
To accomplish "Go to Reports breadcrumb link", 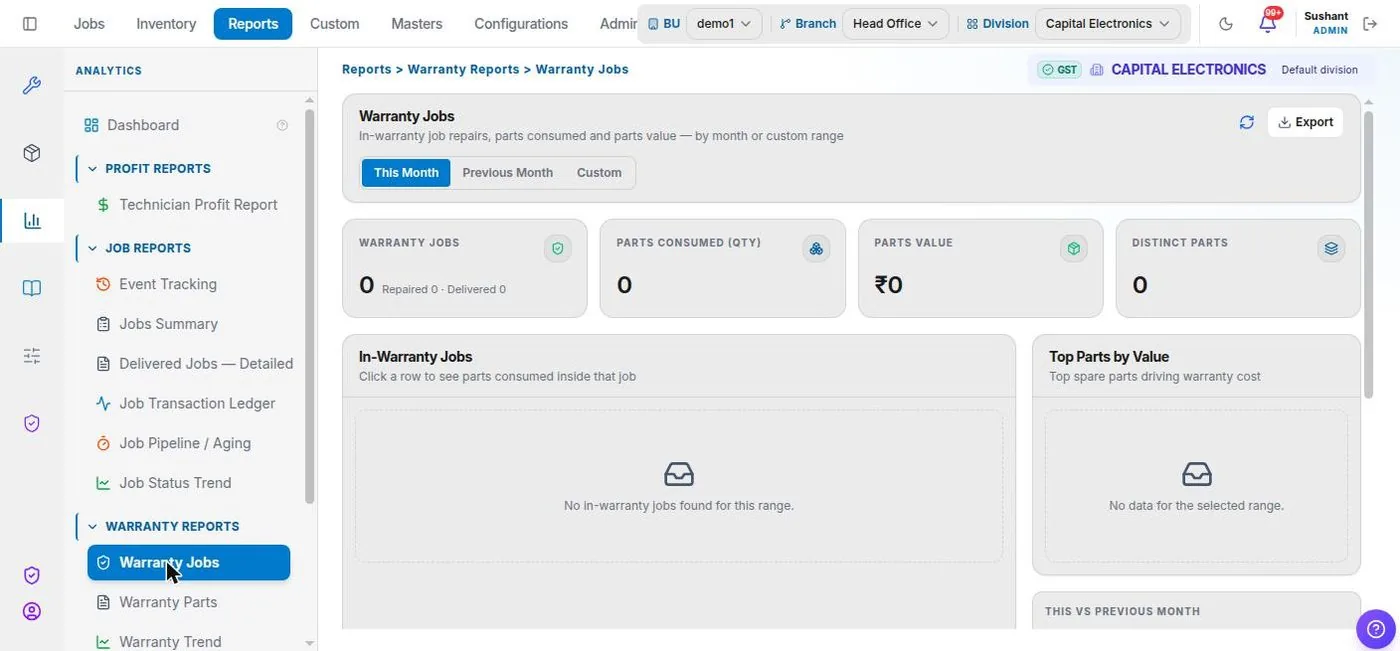I will click(x=367, y=70).
